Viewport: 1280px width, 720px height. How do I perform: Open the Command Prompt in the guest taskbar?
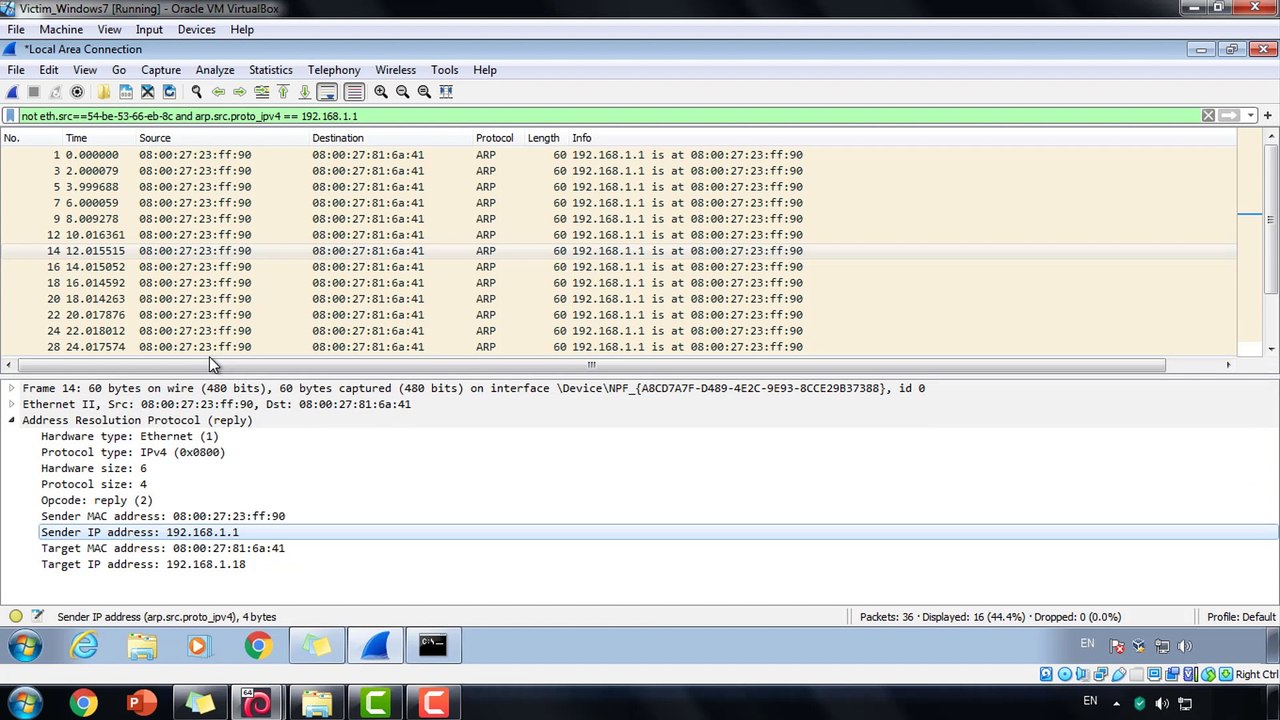tap(433, 646)
